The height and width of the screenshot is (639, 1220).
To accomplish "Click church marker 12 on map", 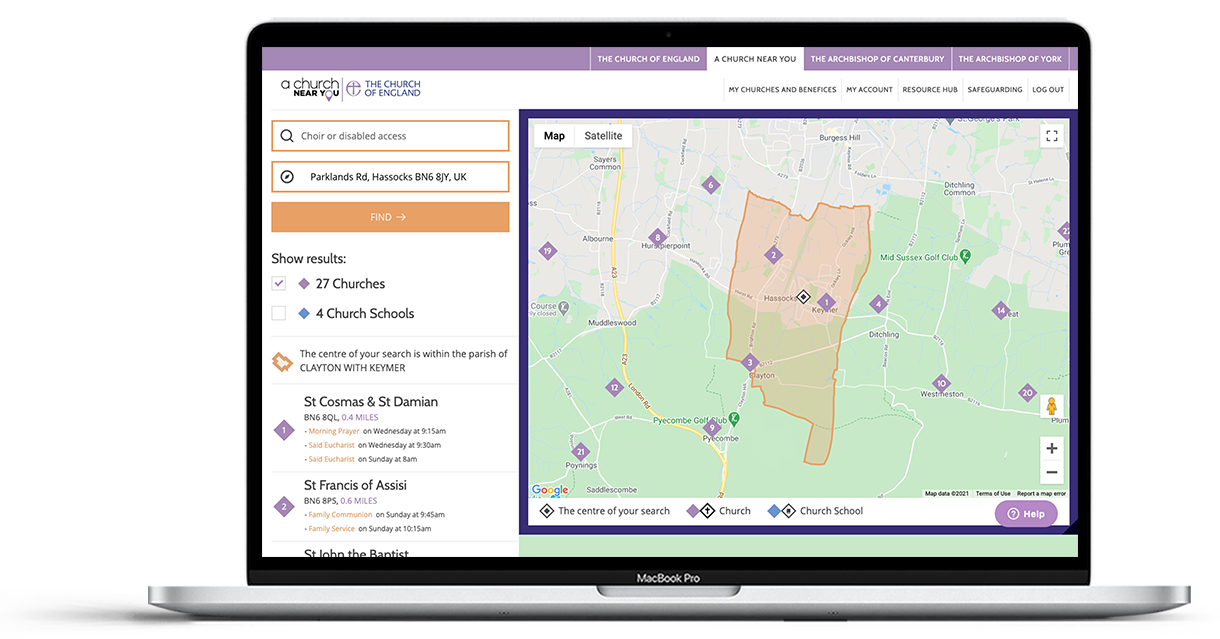I will coord(614,387).
